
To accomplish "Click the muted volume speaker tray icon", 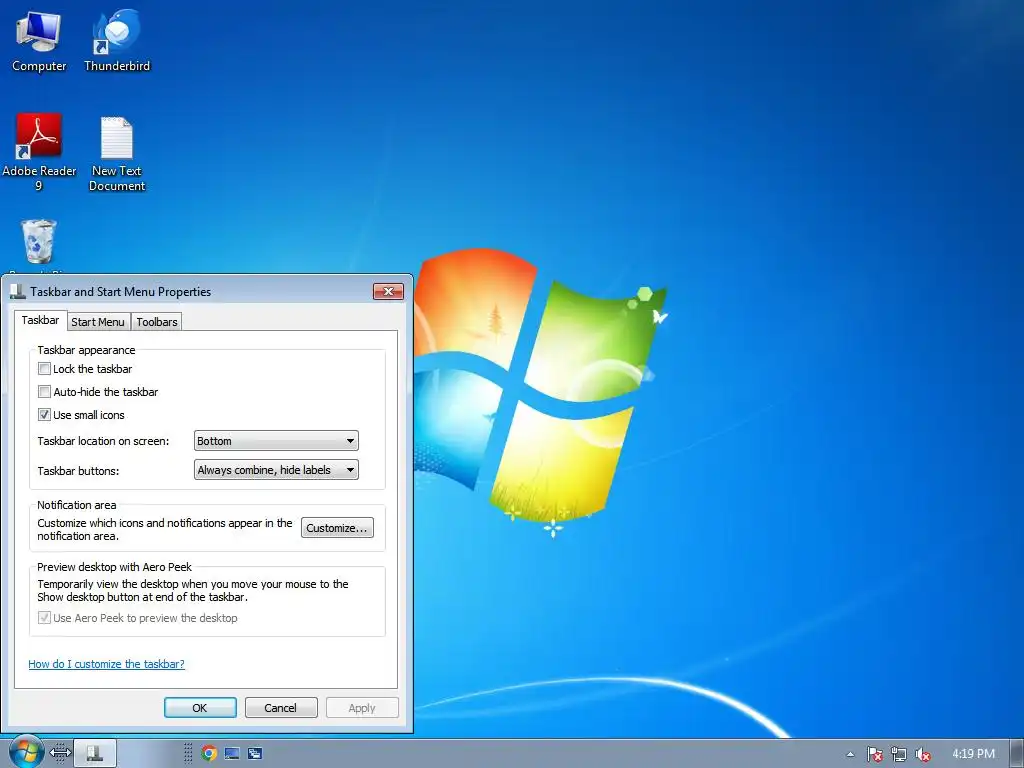I will pos(923,754).
